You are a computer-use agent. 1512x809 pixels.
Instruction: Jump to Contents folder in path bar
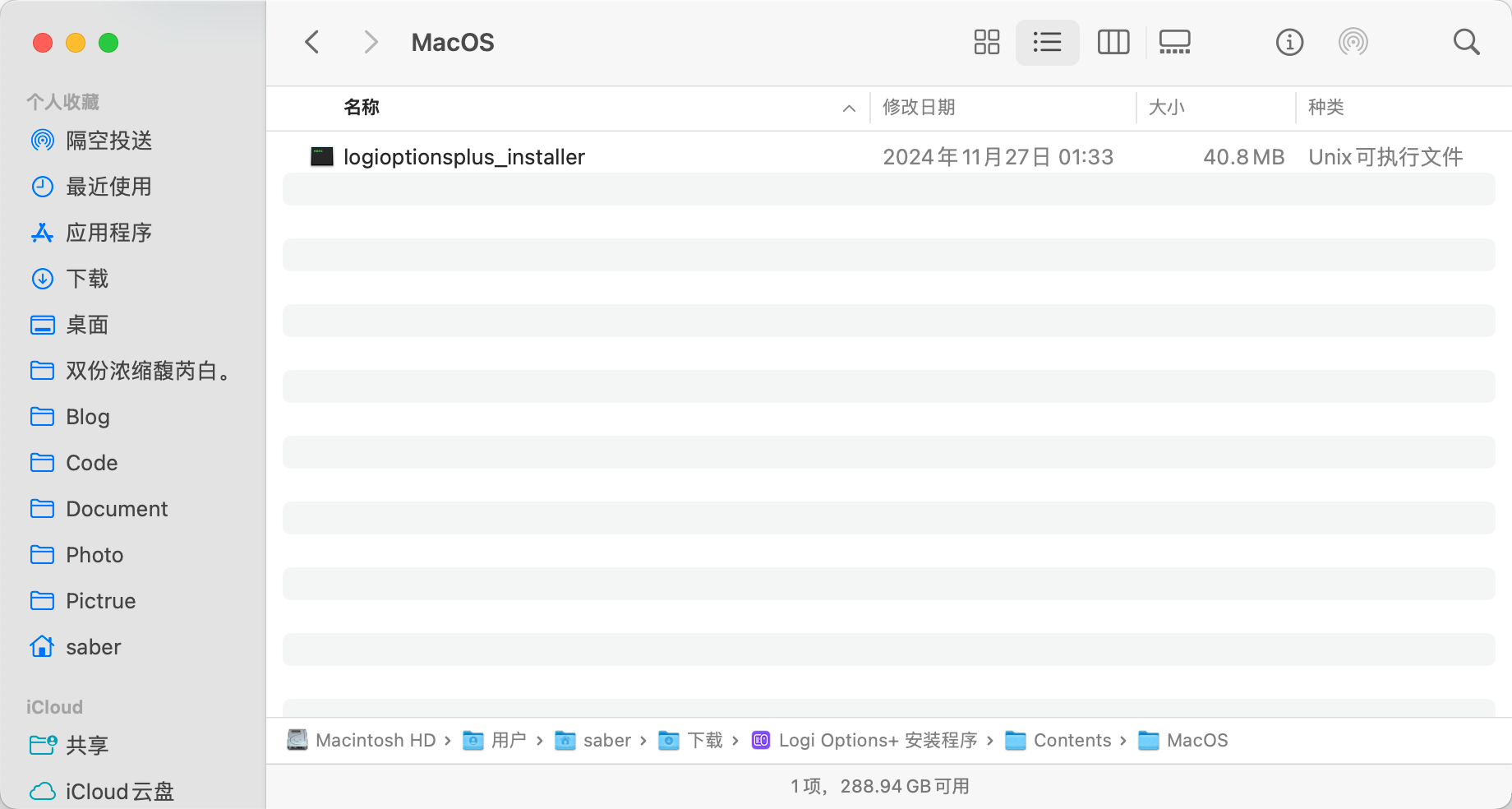[1072, 741]
